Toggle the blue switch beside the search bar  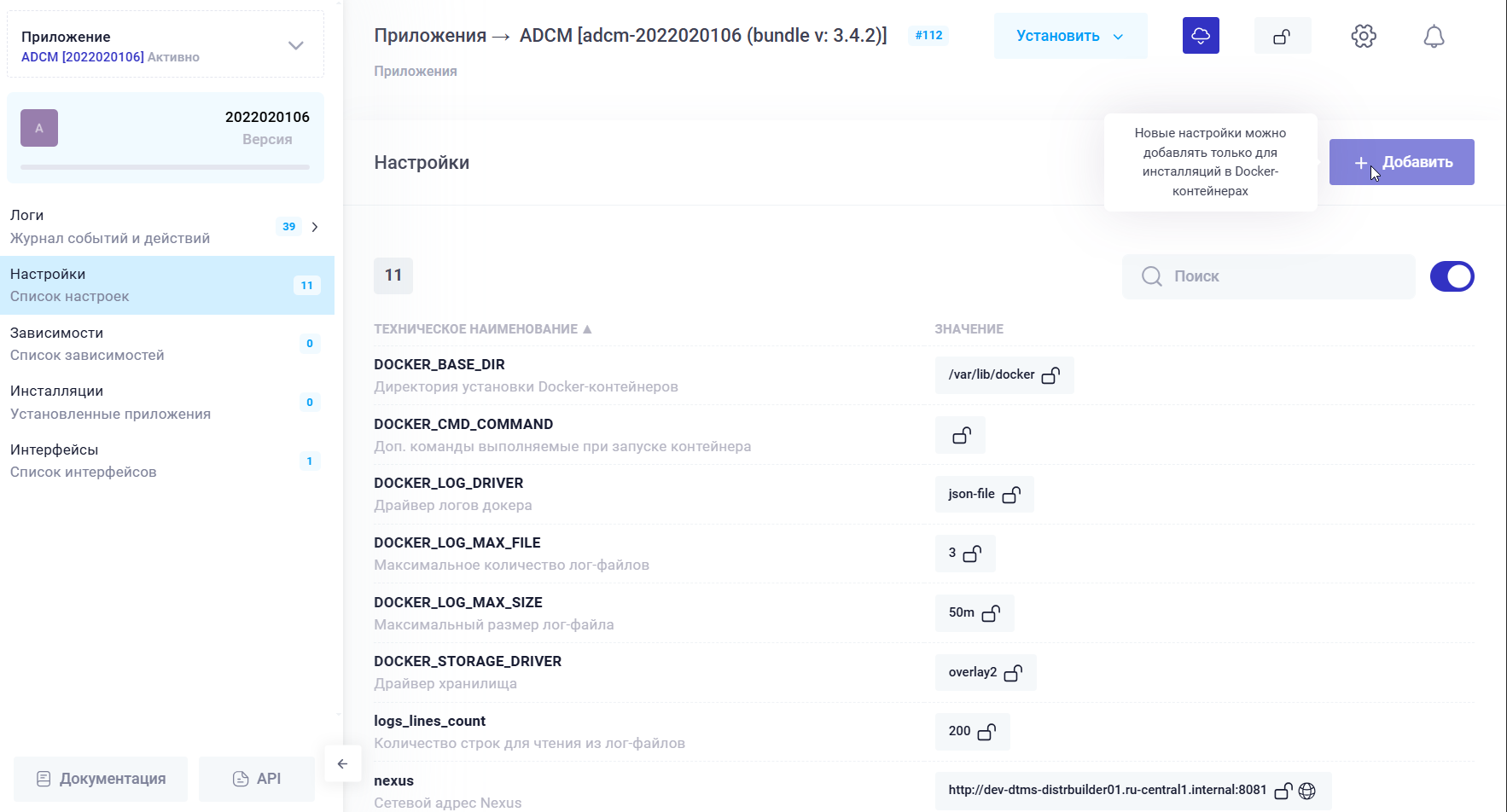pyautogui.click(x=1452, y=276)
